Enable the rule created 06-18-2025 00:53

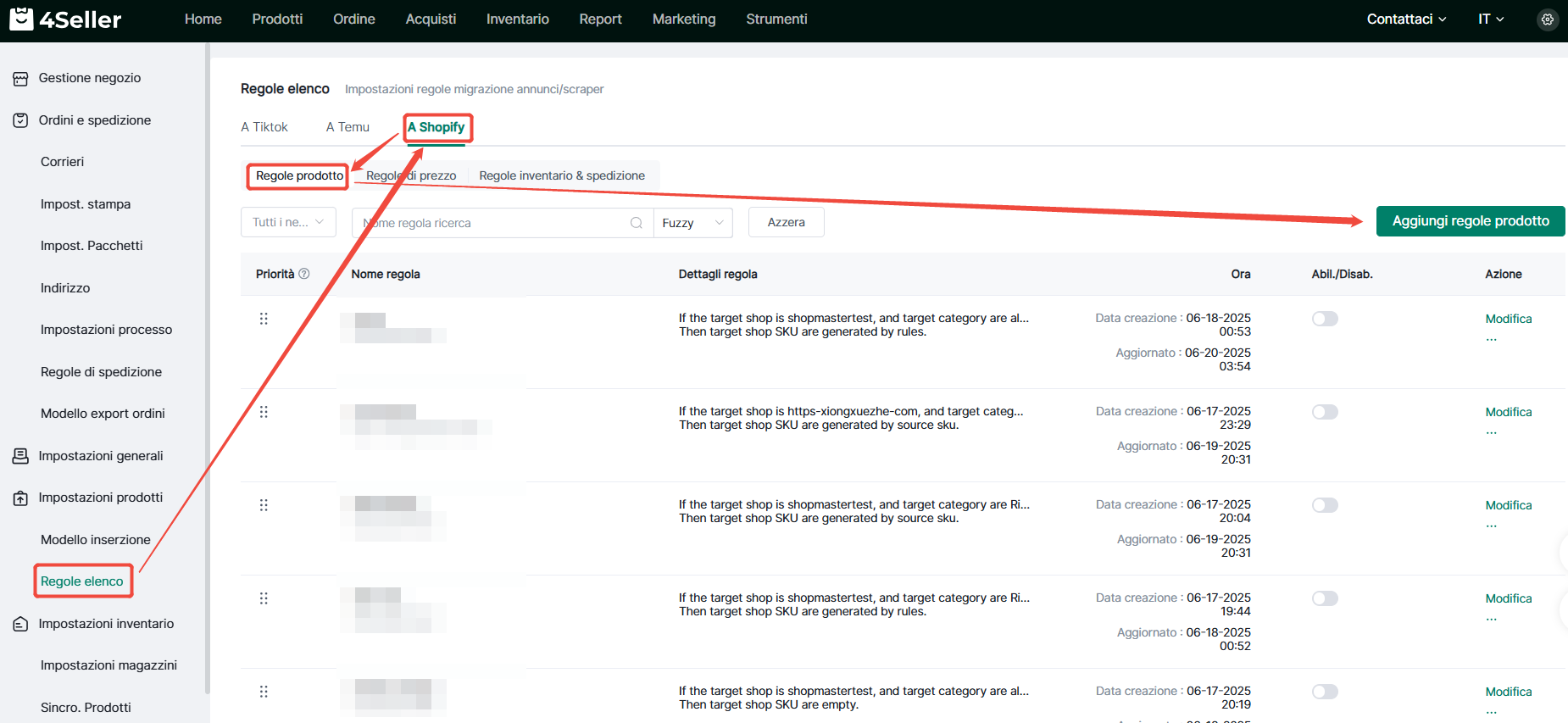(1325, 319)
